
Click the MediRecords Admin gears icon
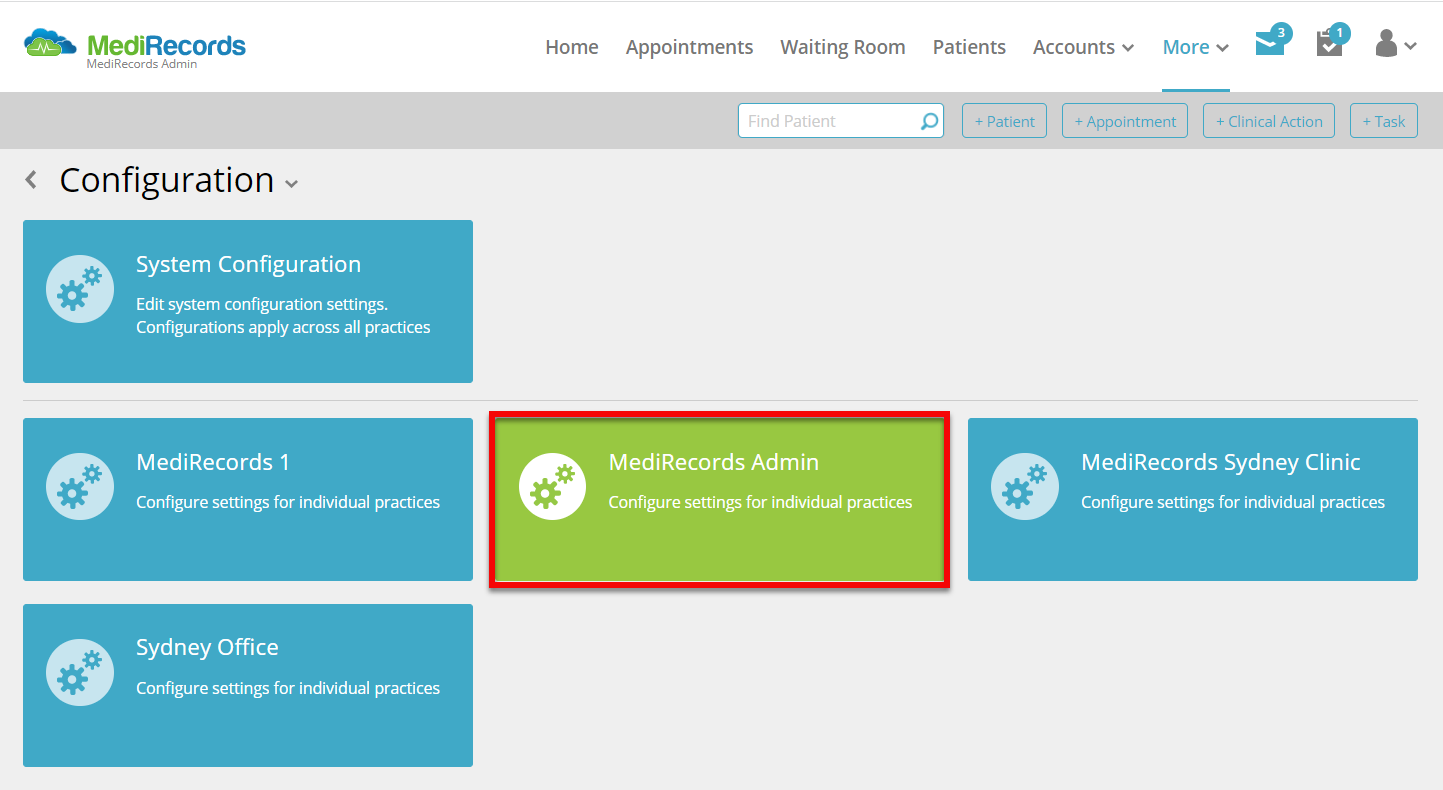553,486
